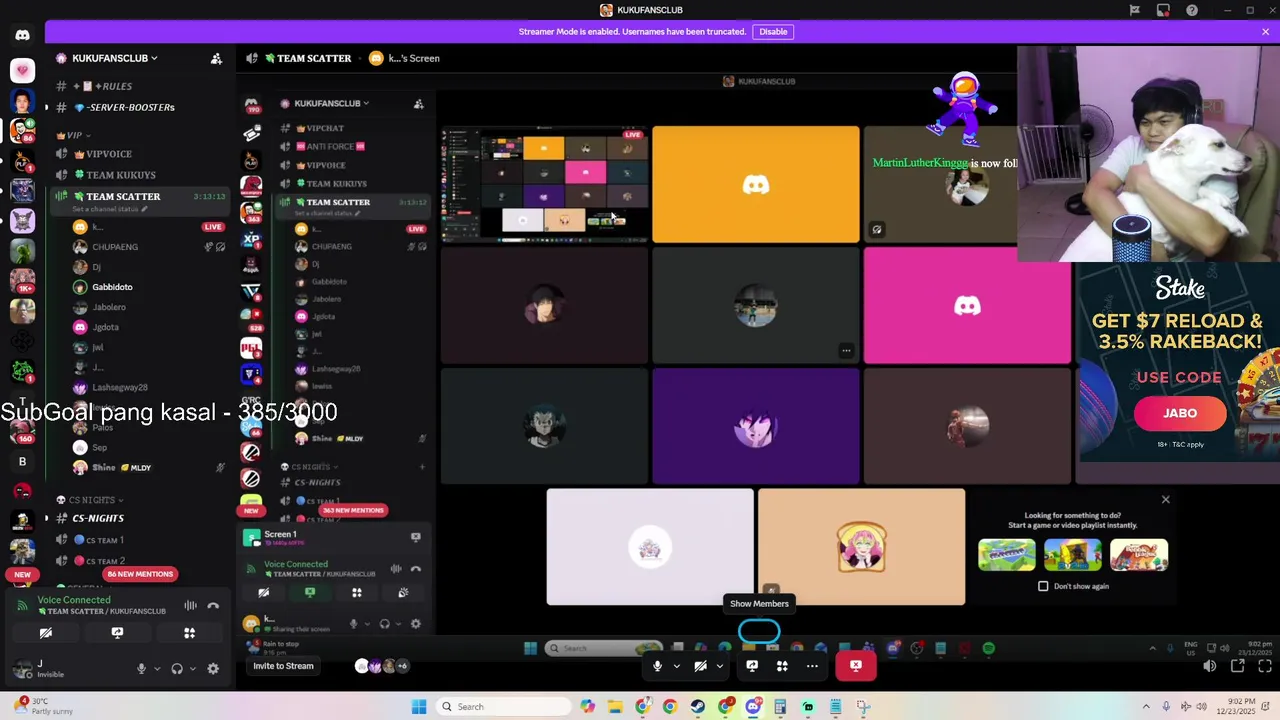1280x720 pixels.
Task: Toggle screen share in the left voice panel
Action: pyautogui.click(x=117, y=633)
